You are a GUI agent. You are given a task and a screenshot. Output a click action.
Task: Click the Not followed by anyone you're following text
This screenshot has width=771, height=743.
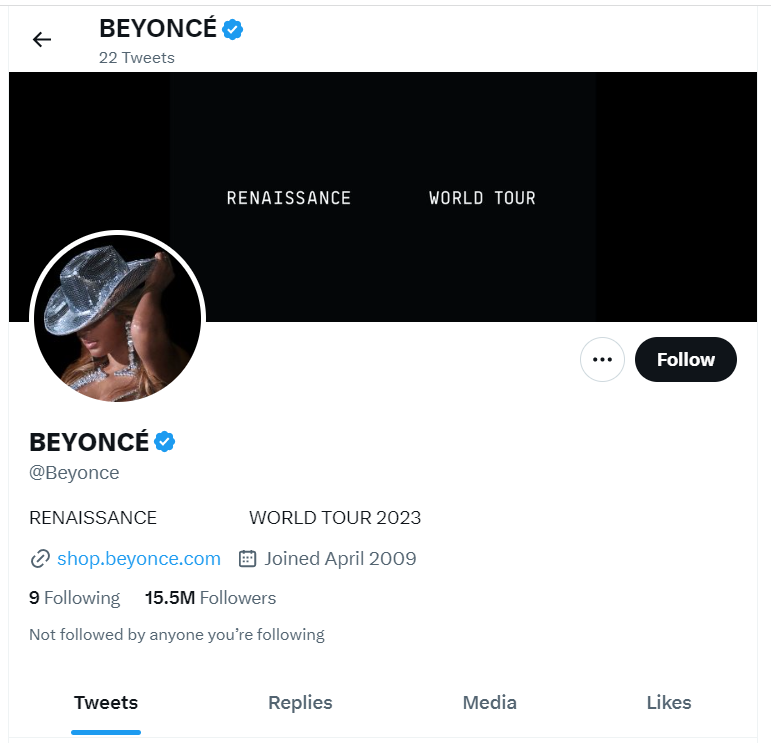(x=177, y=635)
